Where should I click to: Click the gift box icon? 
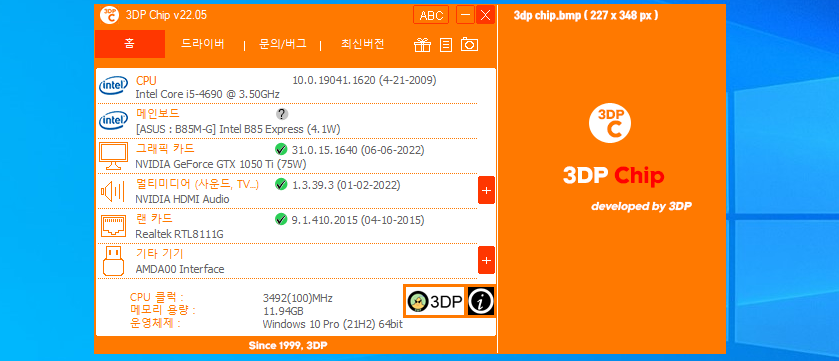click(422, 45)
